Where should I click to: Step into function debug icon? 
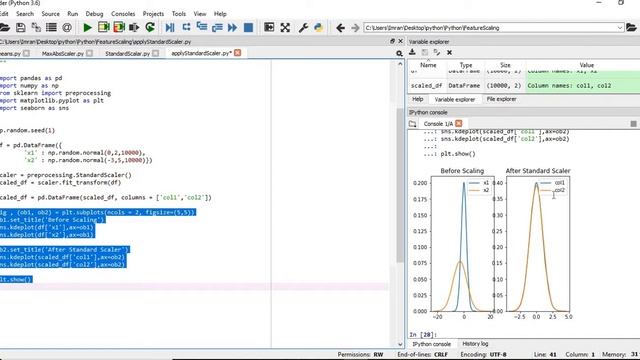tap(202, 27)
